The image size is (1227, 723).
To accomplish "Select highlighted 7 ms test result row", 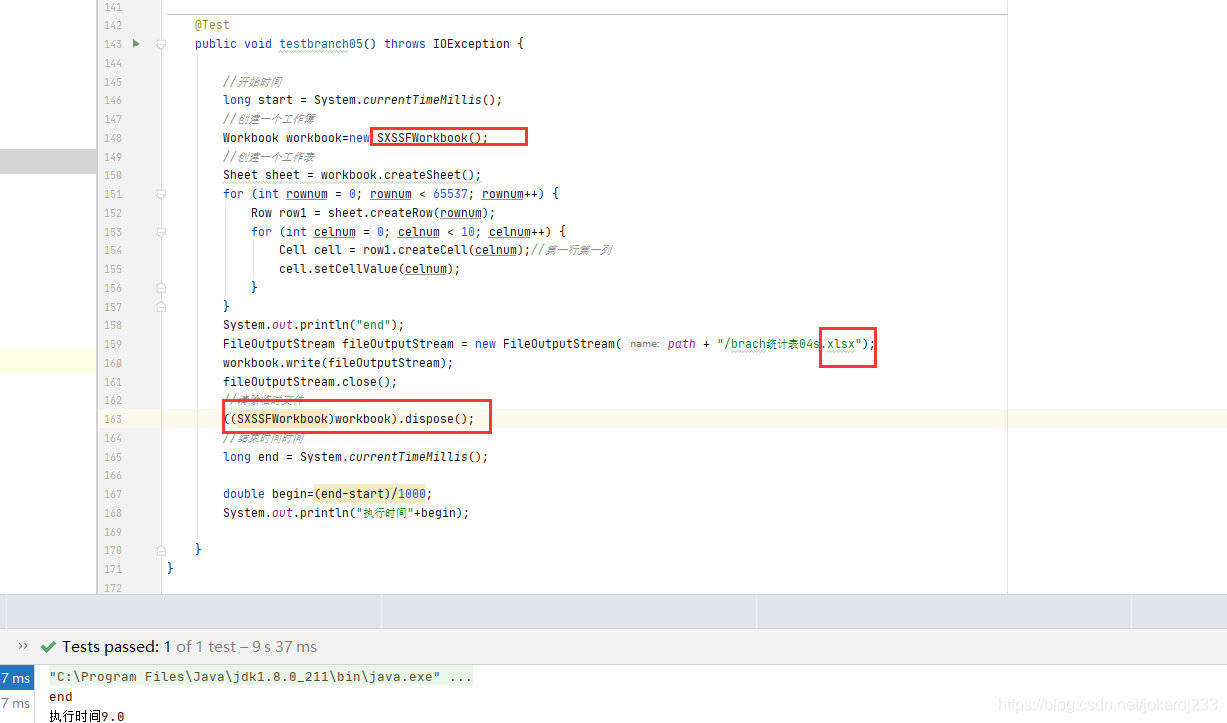I will [16, 678].
